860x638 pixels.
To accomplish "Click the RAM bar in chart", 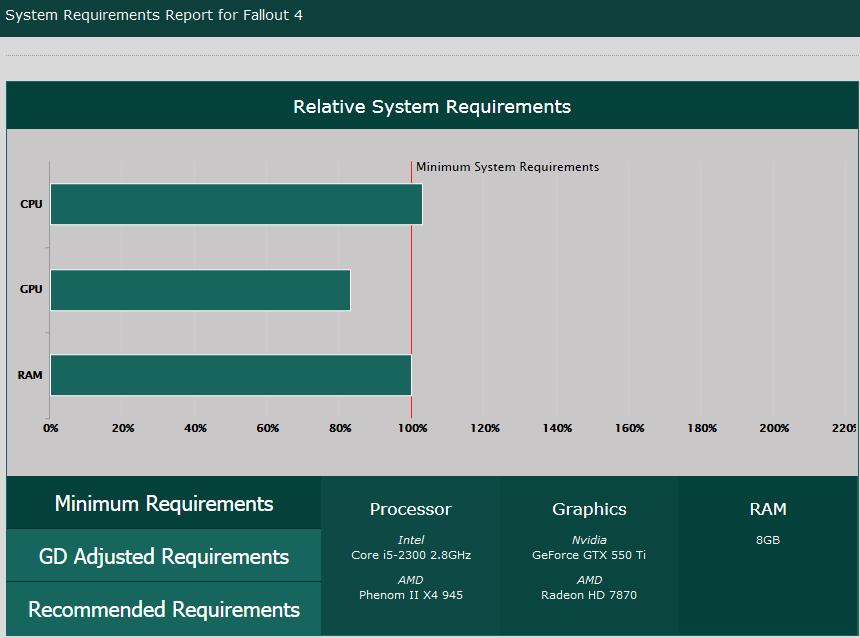I will (231, 375).
